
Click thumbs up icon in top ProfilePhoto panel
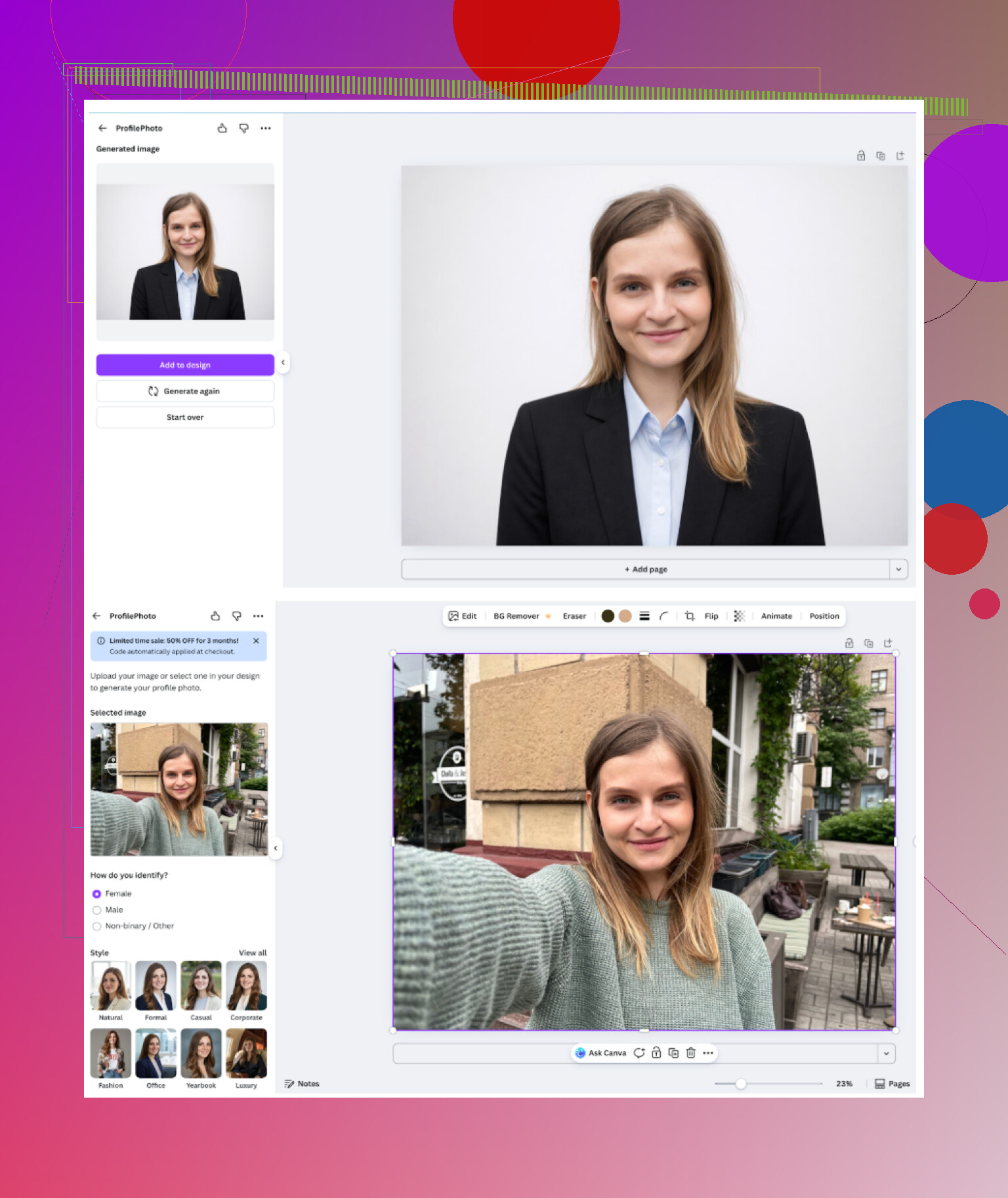click(222, 128)
